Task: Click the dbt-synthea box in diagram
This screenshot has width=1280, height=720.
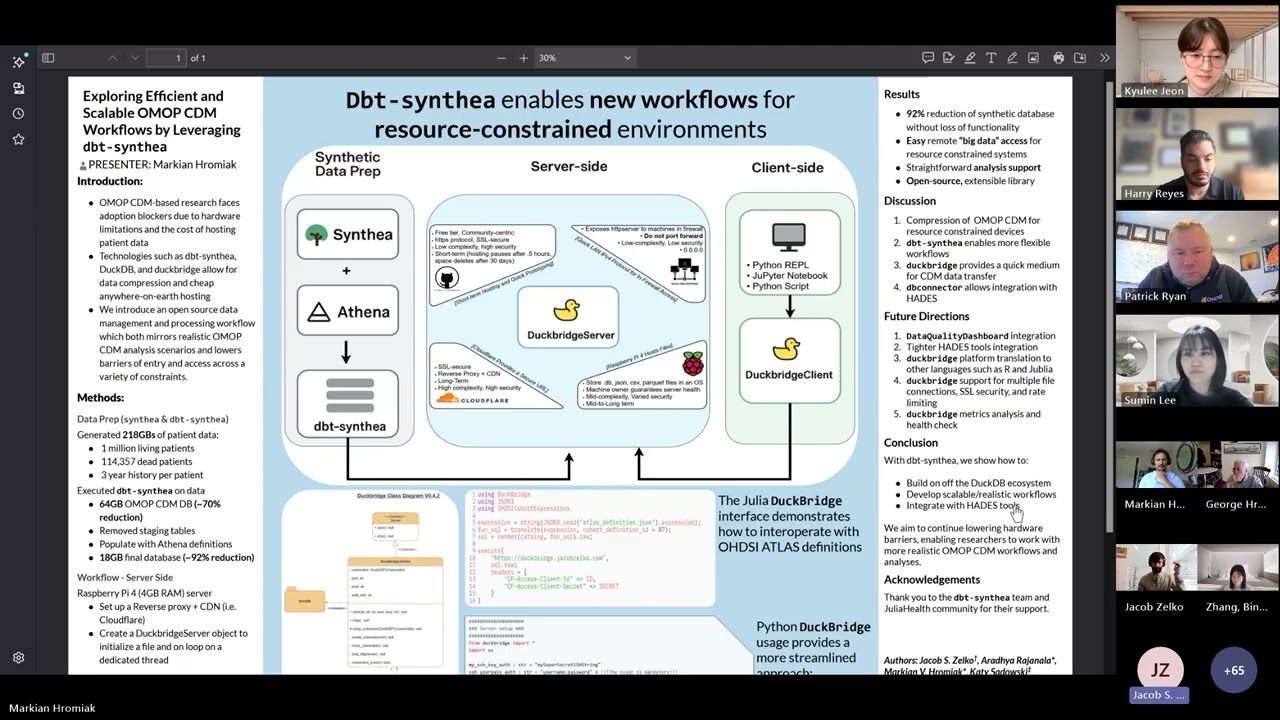Action: (349, 404)
